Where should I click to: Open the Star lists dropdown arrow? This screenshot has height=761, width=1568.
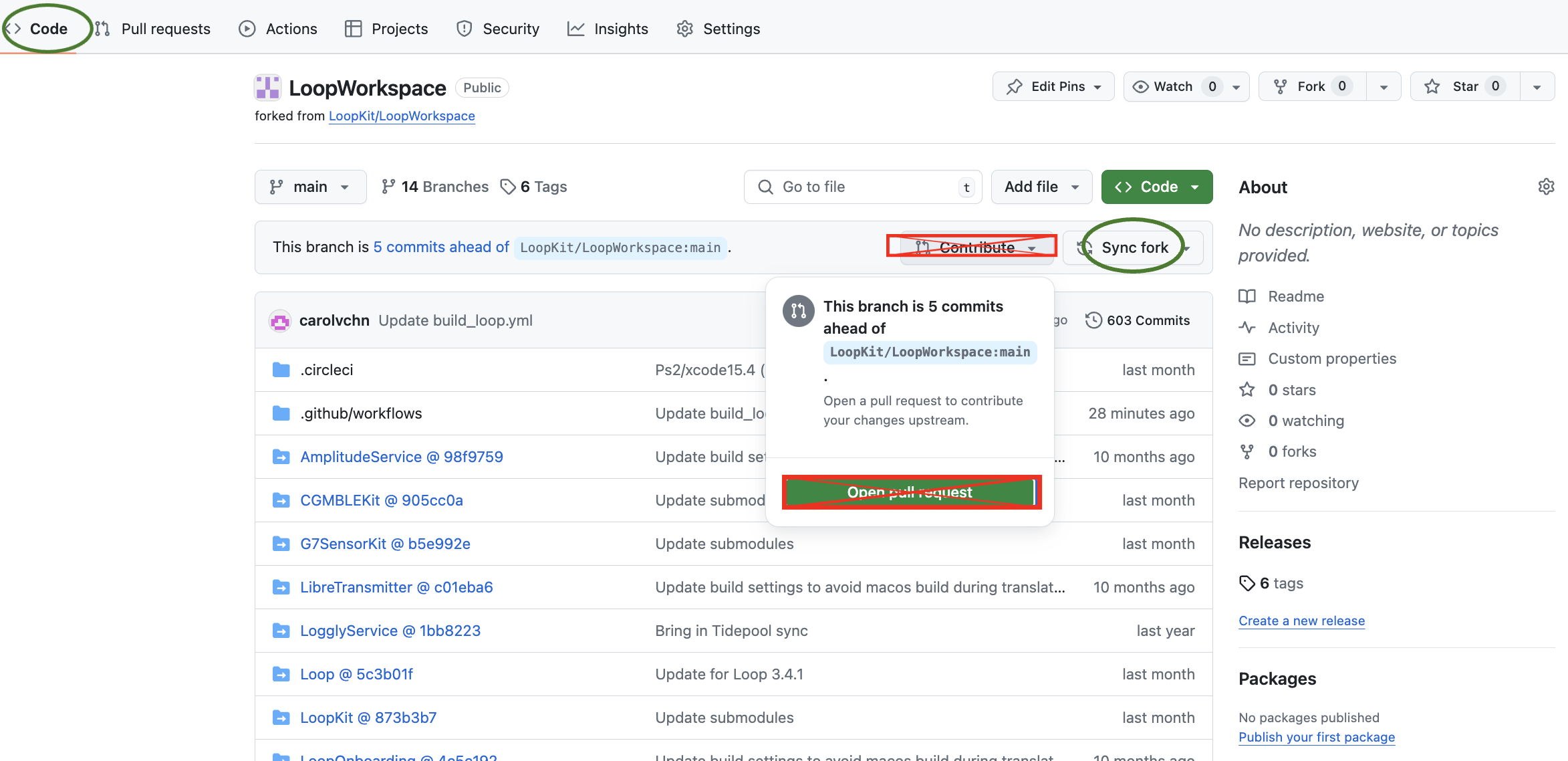[x=1537, y=87]
